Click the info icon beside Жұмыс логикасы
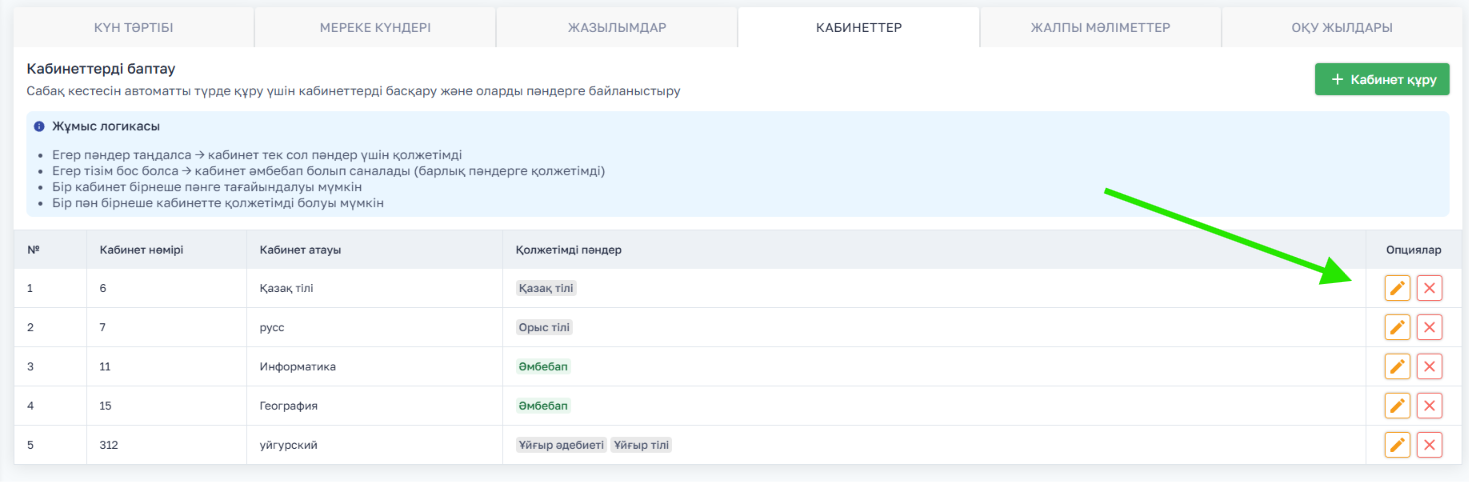Screen dimensions: 1469x482 coord(39,127)
